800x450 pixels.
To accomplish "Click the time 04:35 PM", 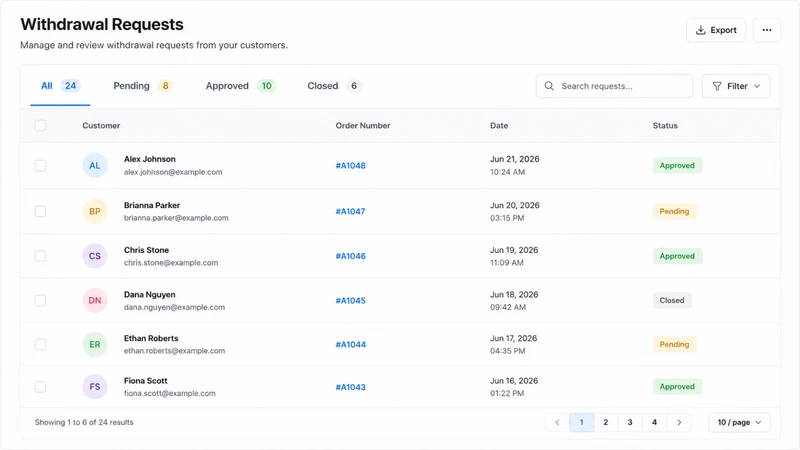I will pyautogui.click(x=508, y=351).
